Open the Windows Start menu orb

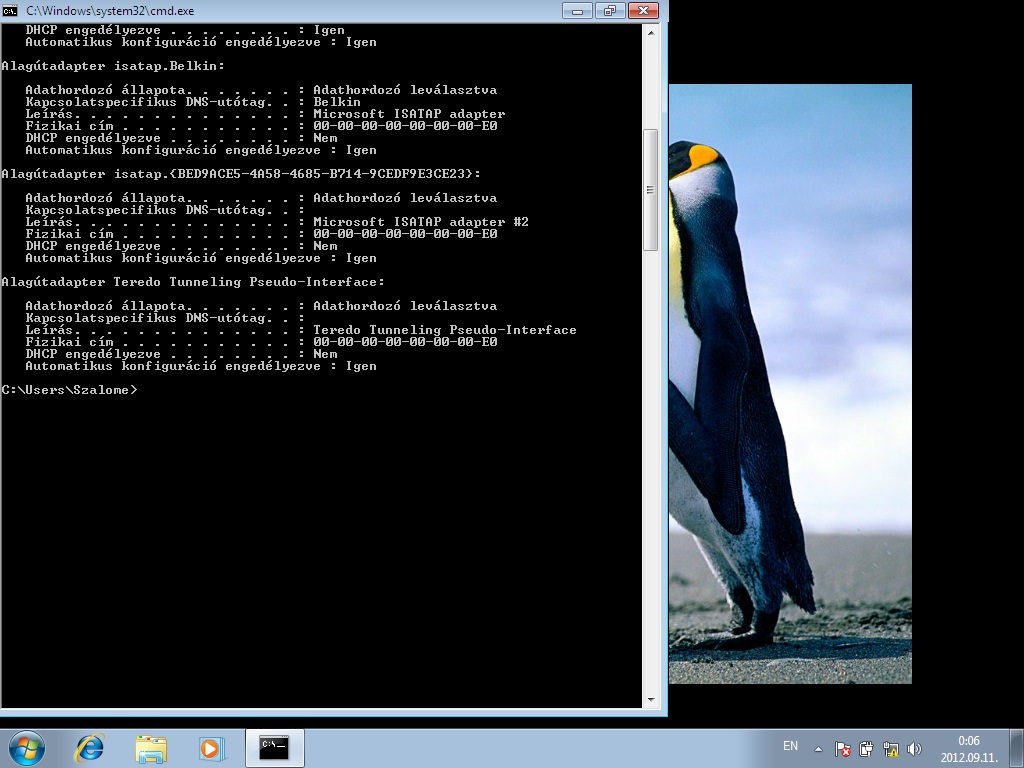point(27,748)
